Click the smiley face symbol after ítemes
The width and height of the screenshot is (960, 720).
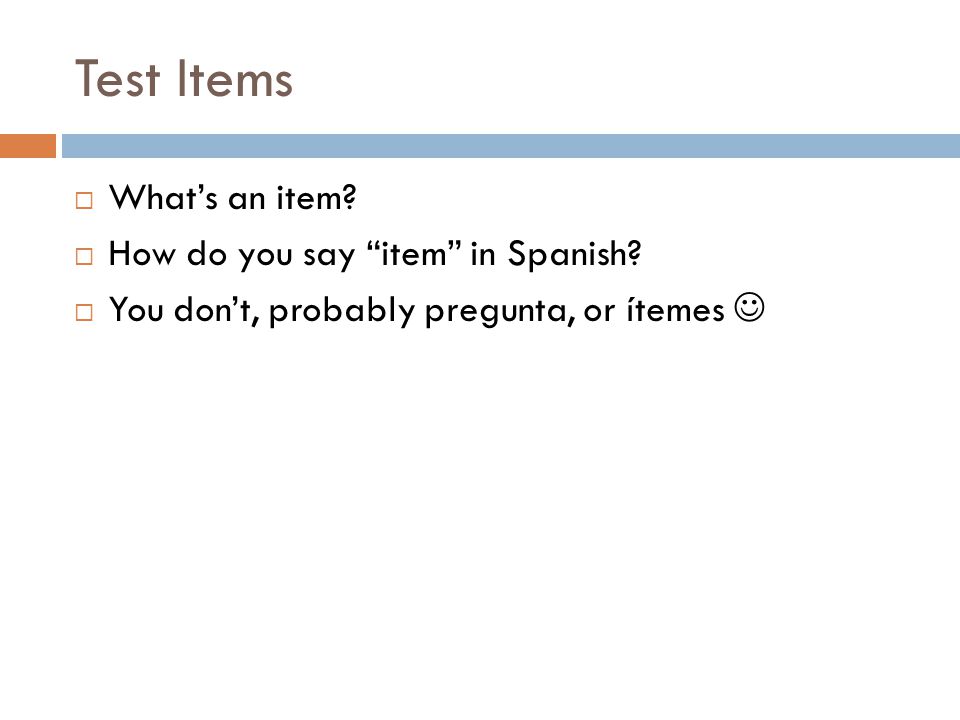(x=749, y=307)
